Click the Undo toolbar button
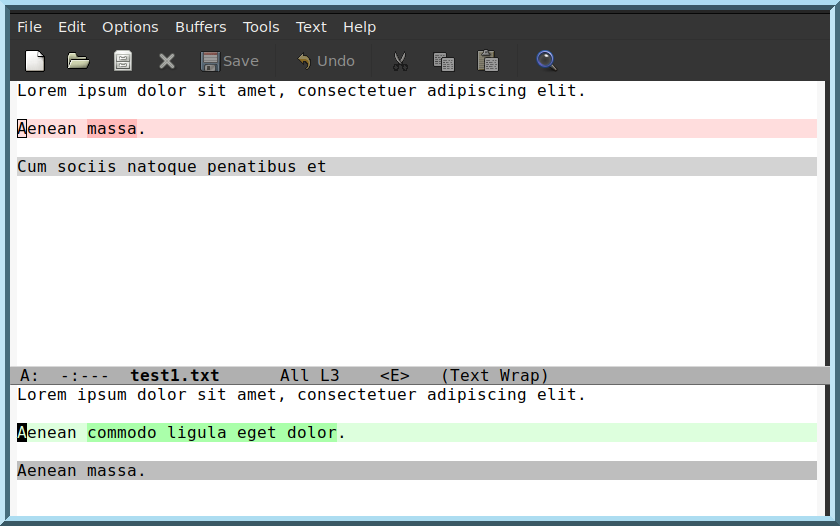This screenshot has width=840, height=526. (325, 61)
